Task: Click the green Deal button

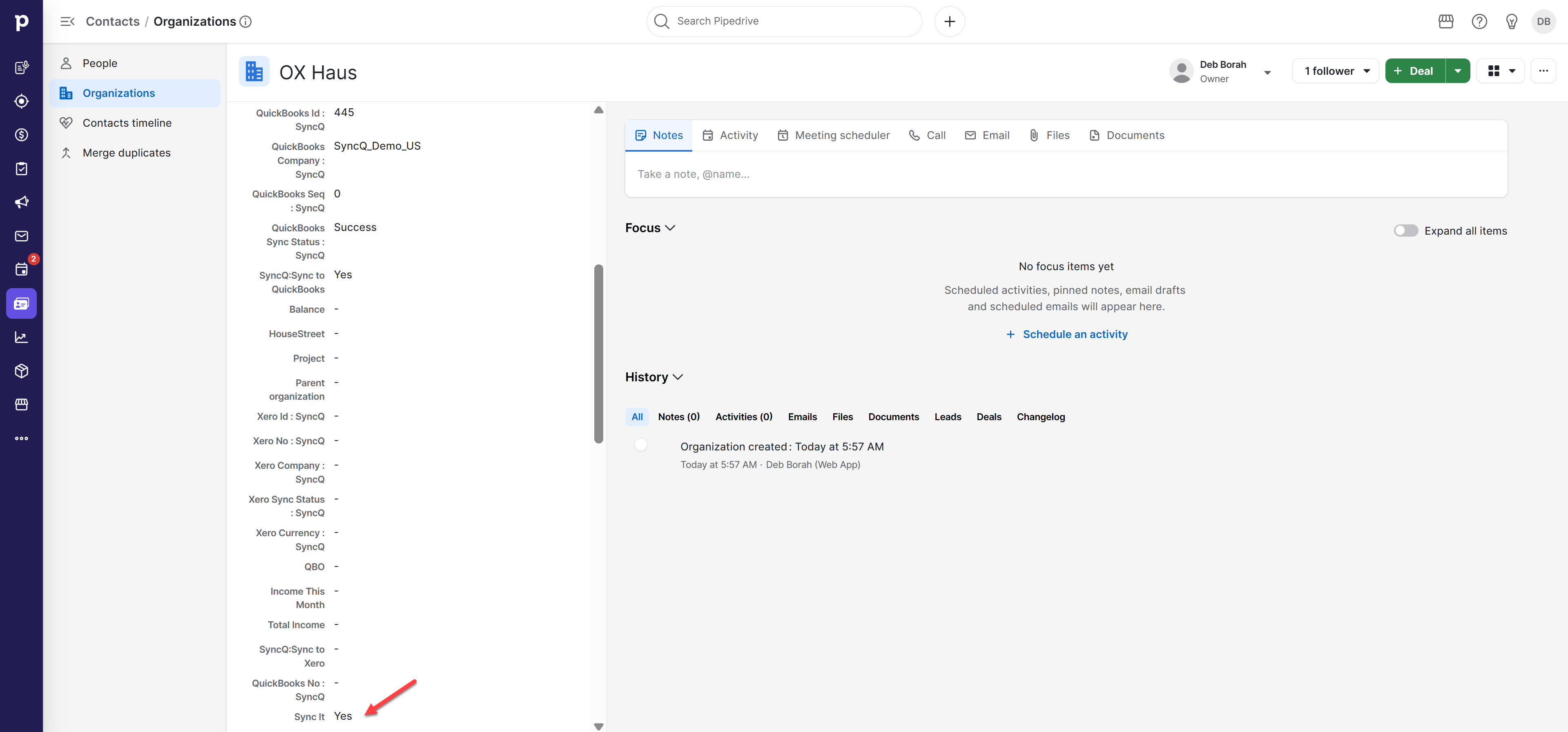Action: point(1414,71)
